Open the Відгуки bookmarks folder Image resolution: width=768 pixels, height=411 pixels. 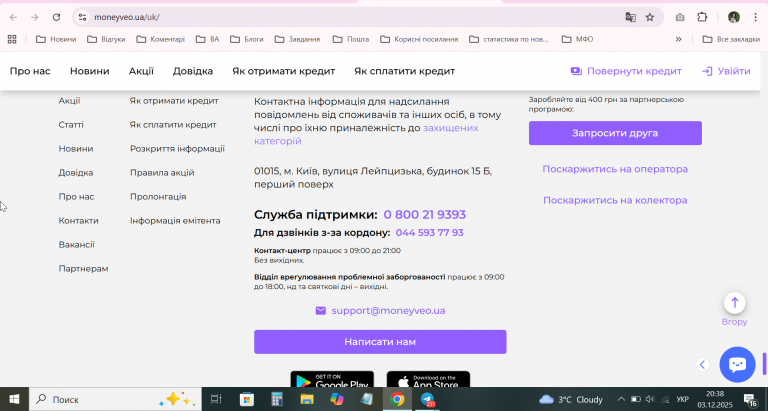click(106, 39)
